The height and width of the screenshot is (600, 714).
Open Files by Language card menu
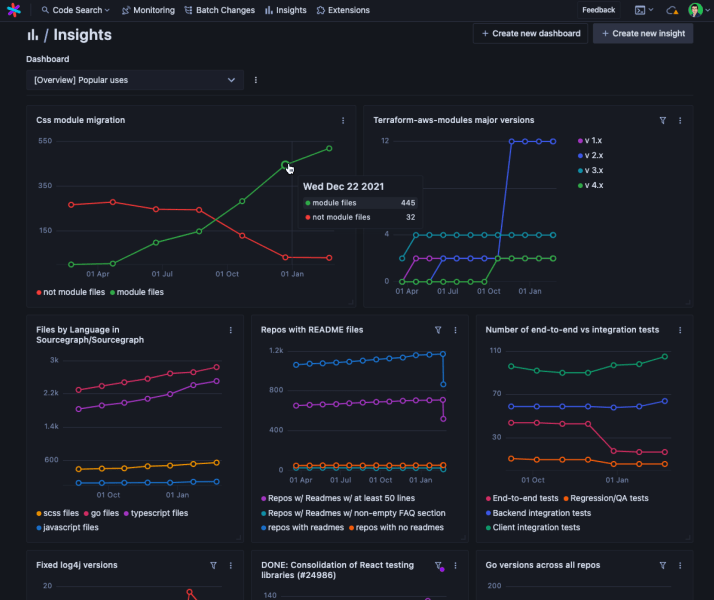[230, 330]
